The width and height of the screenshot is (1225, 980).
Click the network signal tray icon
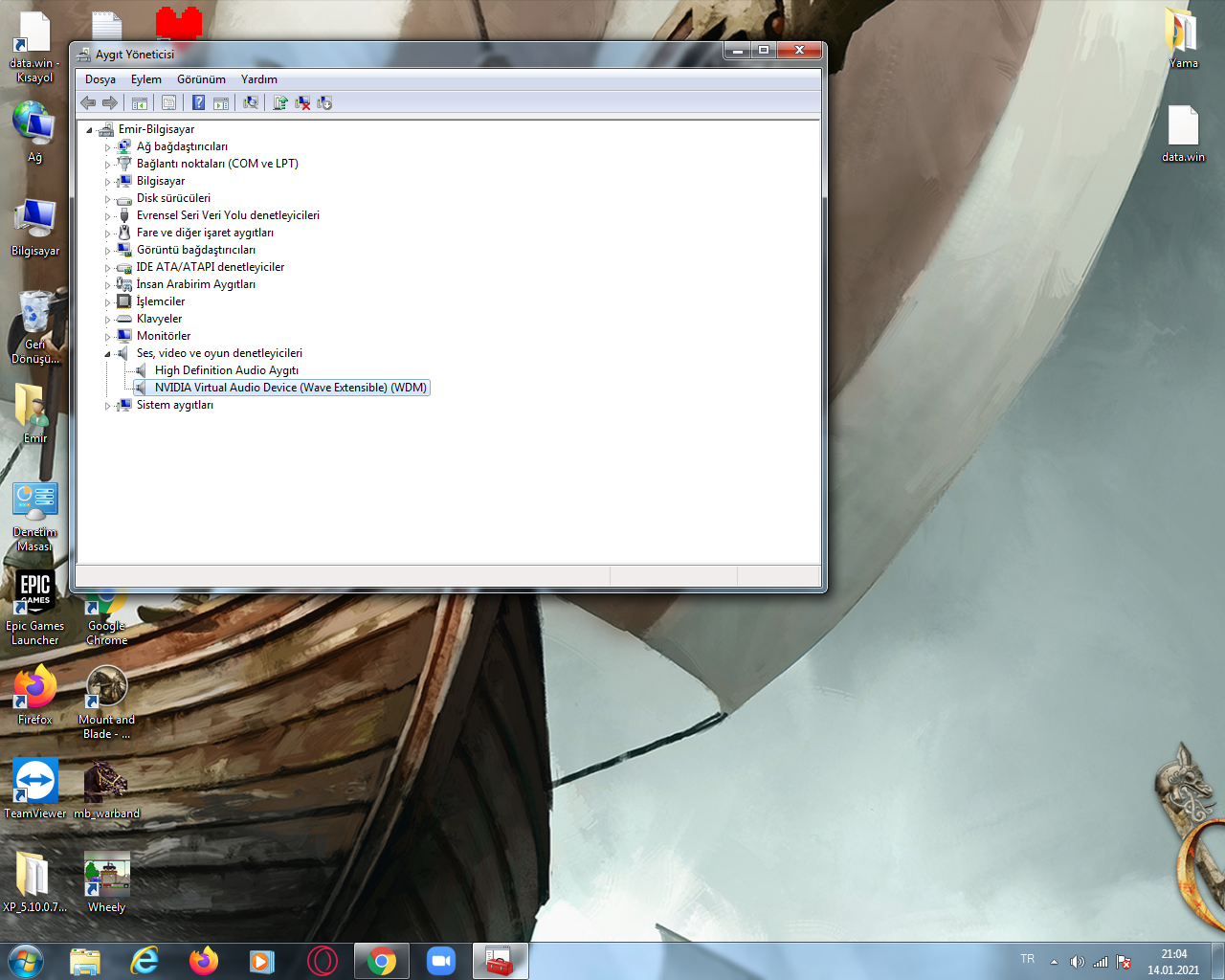click(1101, 962)
